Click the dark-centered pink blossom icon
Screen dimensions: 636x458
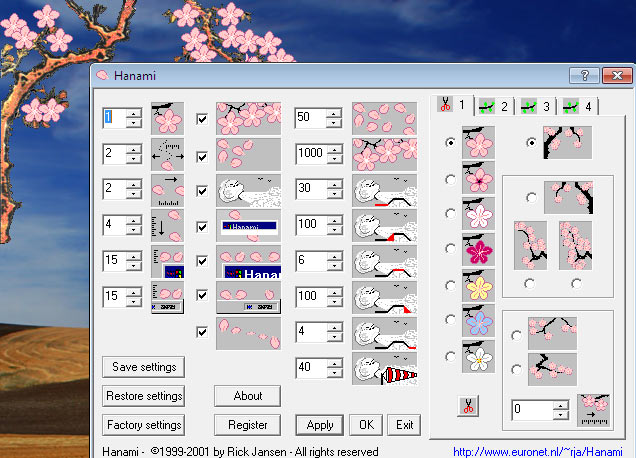tap(479, 178)
